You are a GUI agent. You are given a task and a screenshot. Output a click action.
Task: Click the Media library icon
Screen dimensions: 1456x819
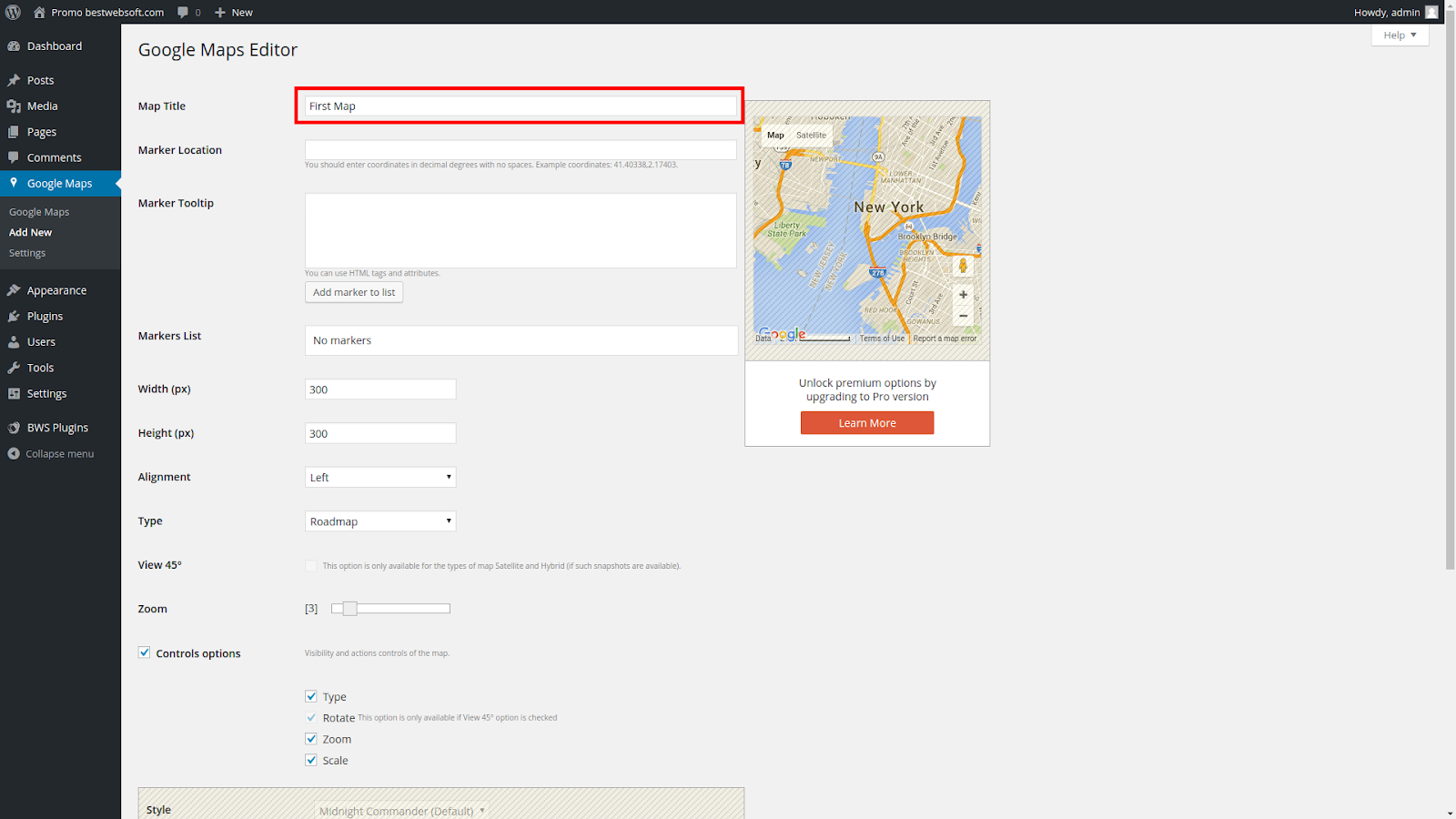[x=14, y=106]
